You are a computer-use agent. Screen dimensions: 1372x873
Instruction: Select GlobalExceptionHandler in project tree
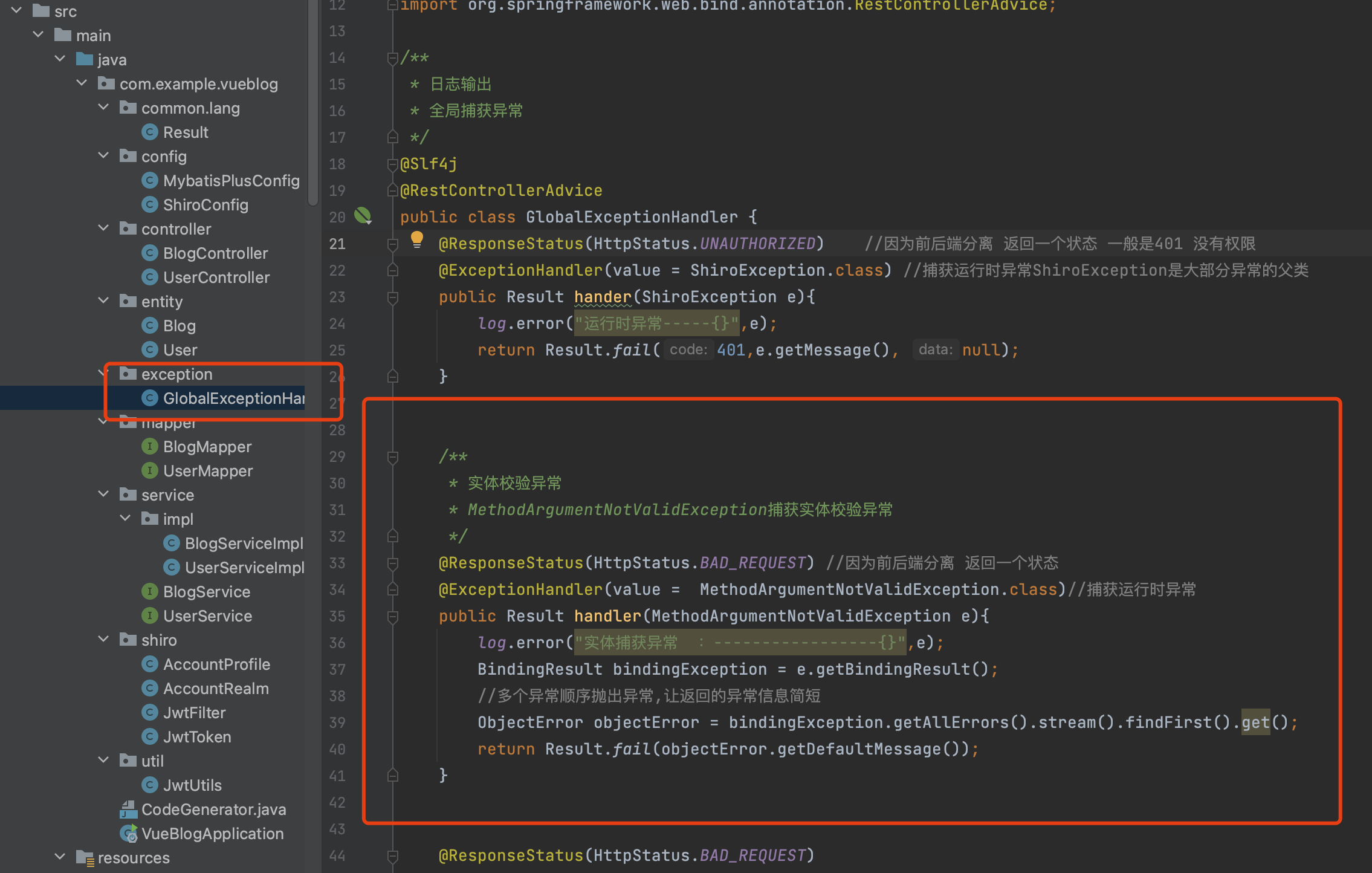pos(233,398)
